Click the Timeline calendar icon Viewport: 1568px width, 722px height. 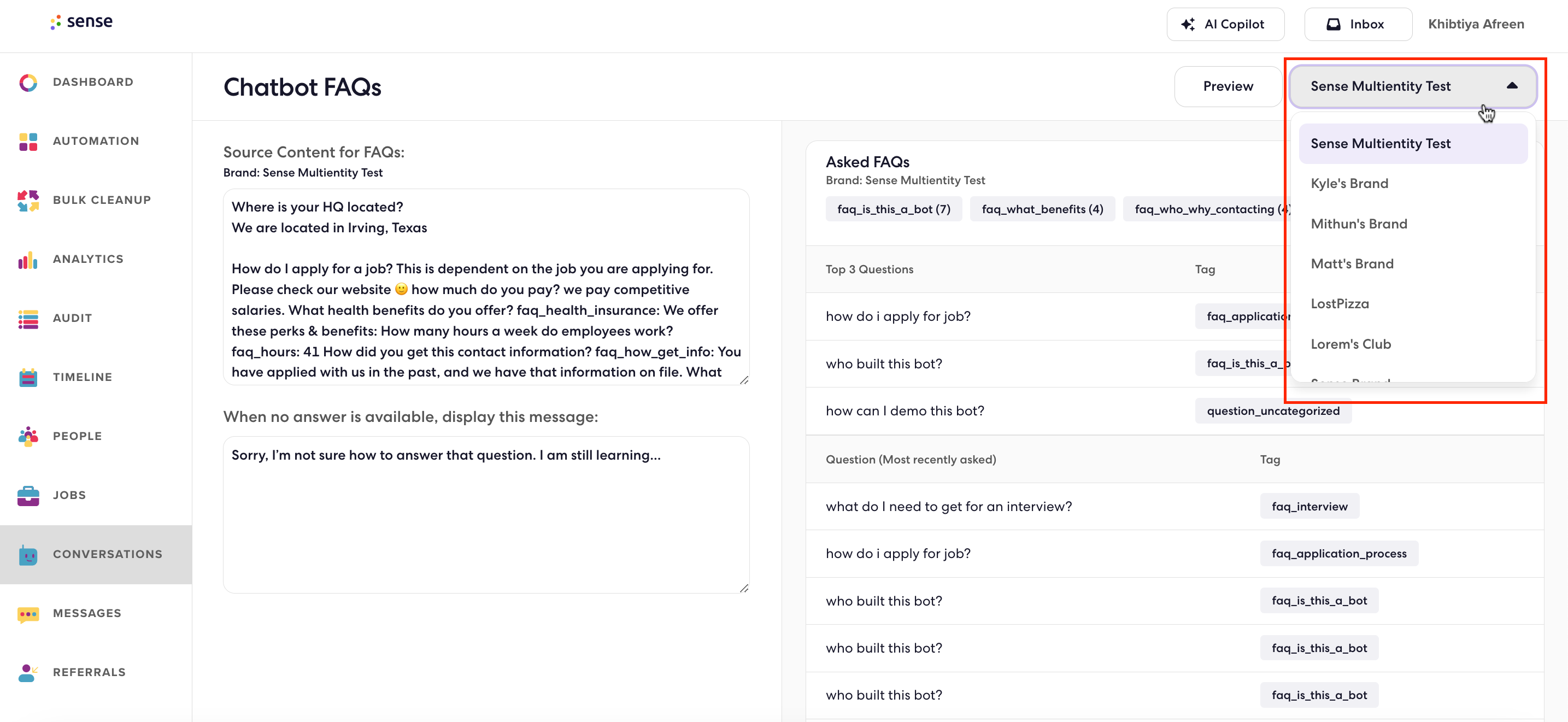[28, 378]
